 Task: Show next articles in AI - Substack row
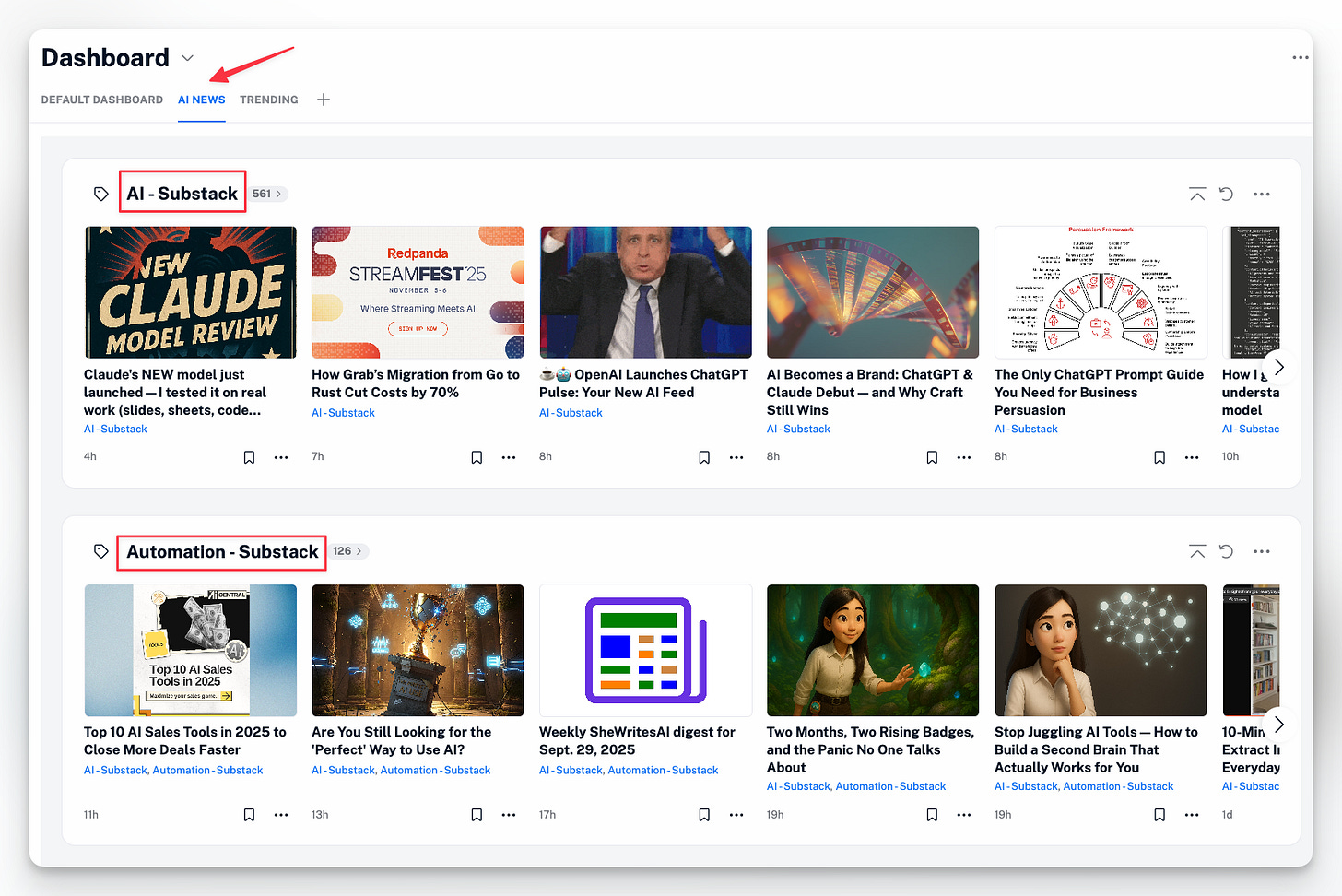coord(1278,367)
